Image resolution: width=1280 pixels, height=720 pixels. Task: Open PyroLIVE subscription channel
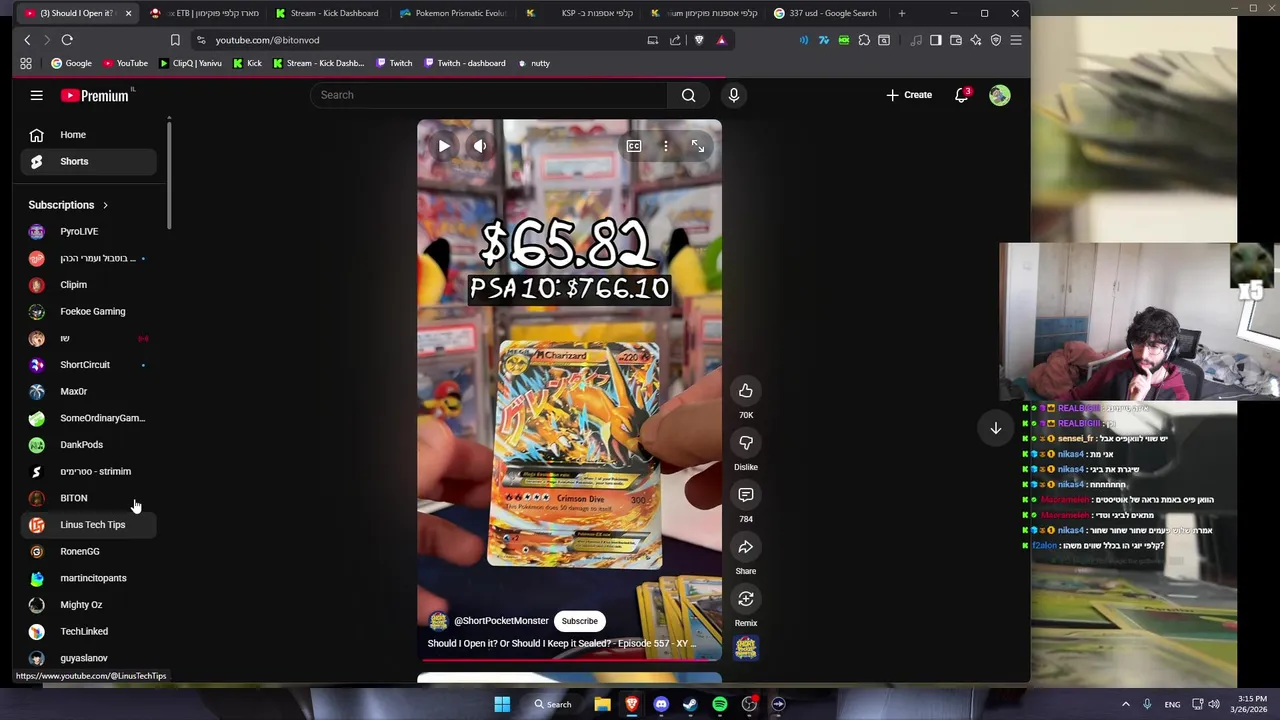87,231
